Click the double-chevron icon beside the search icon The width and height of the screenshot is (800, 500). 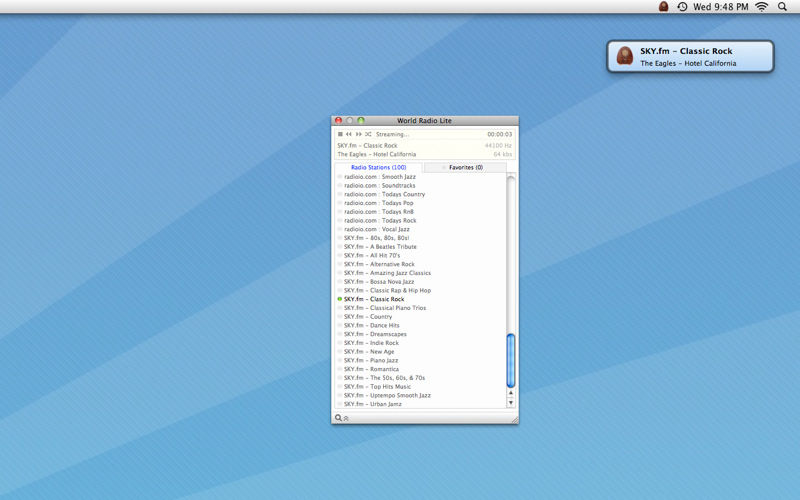(x=346, y=418)
